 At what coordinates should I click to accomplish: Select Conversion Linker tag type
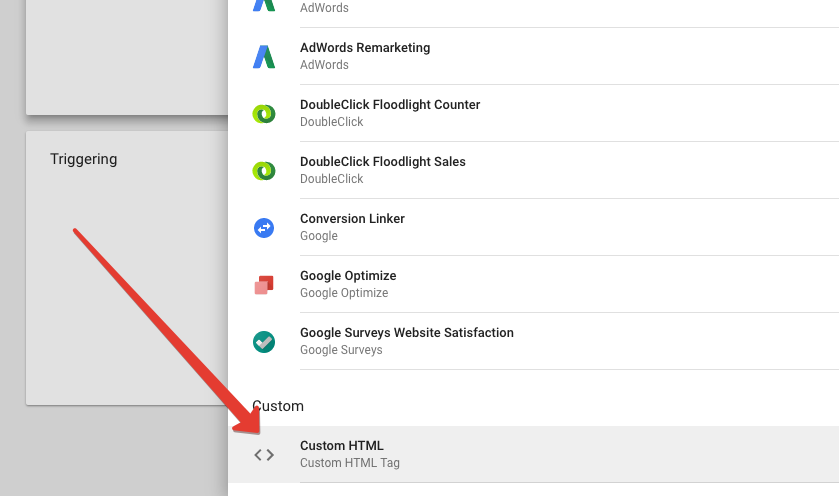pyautogui.click(x=533, y=227)
